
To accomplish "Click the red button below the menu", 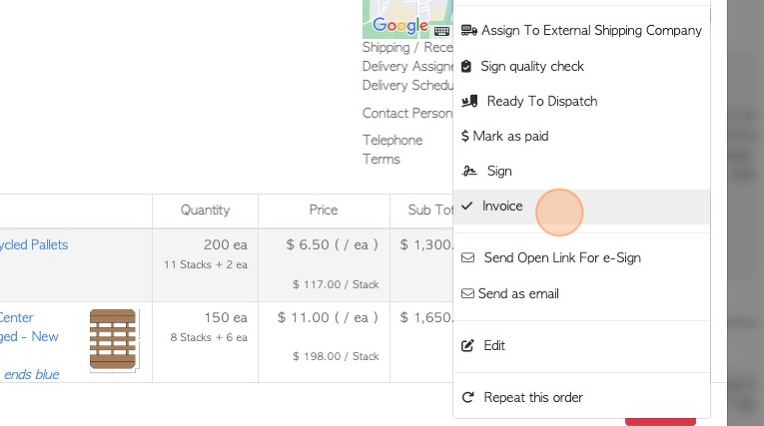I will (x=660, y=421).
